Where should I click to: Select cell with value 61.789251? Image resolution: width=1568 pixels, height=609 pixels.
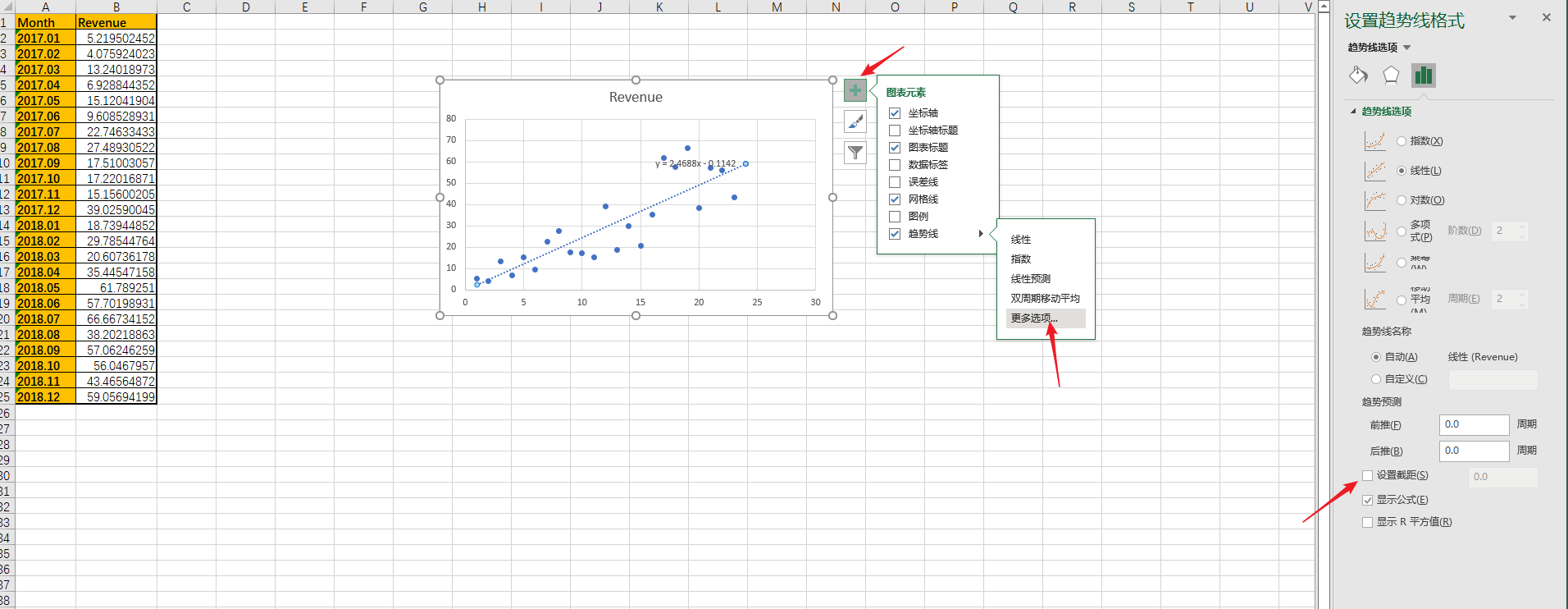pos(116,287)
